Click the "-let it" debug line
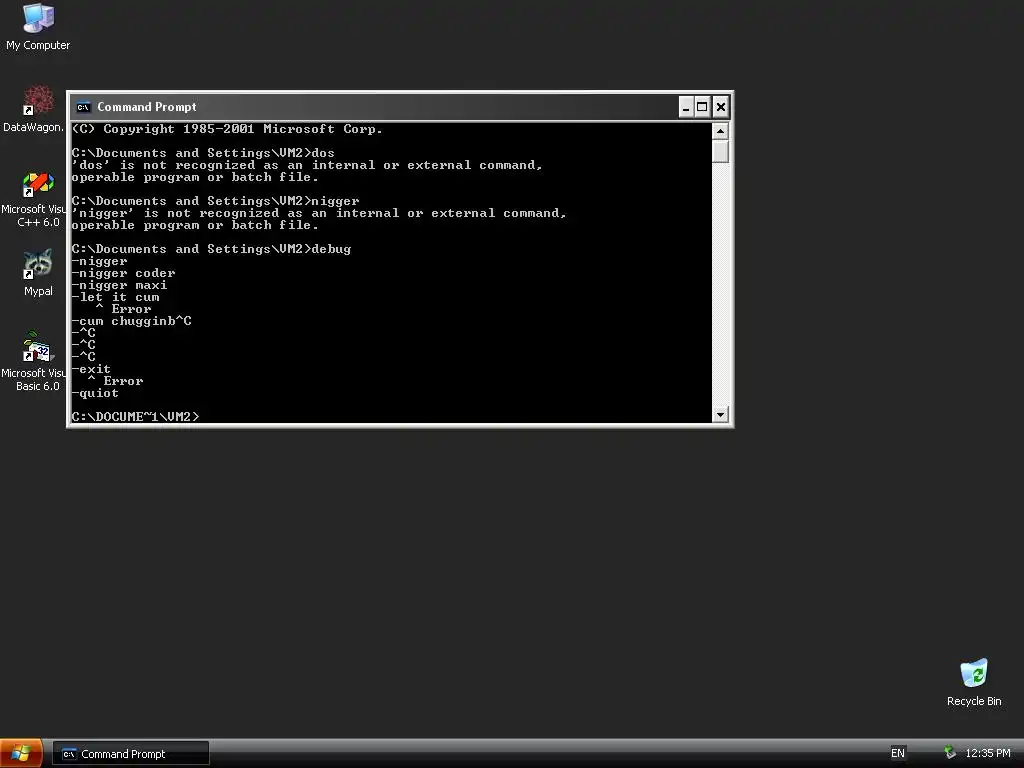The width and height of the screenshot is (1024, 768). click(116, 297)
